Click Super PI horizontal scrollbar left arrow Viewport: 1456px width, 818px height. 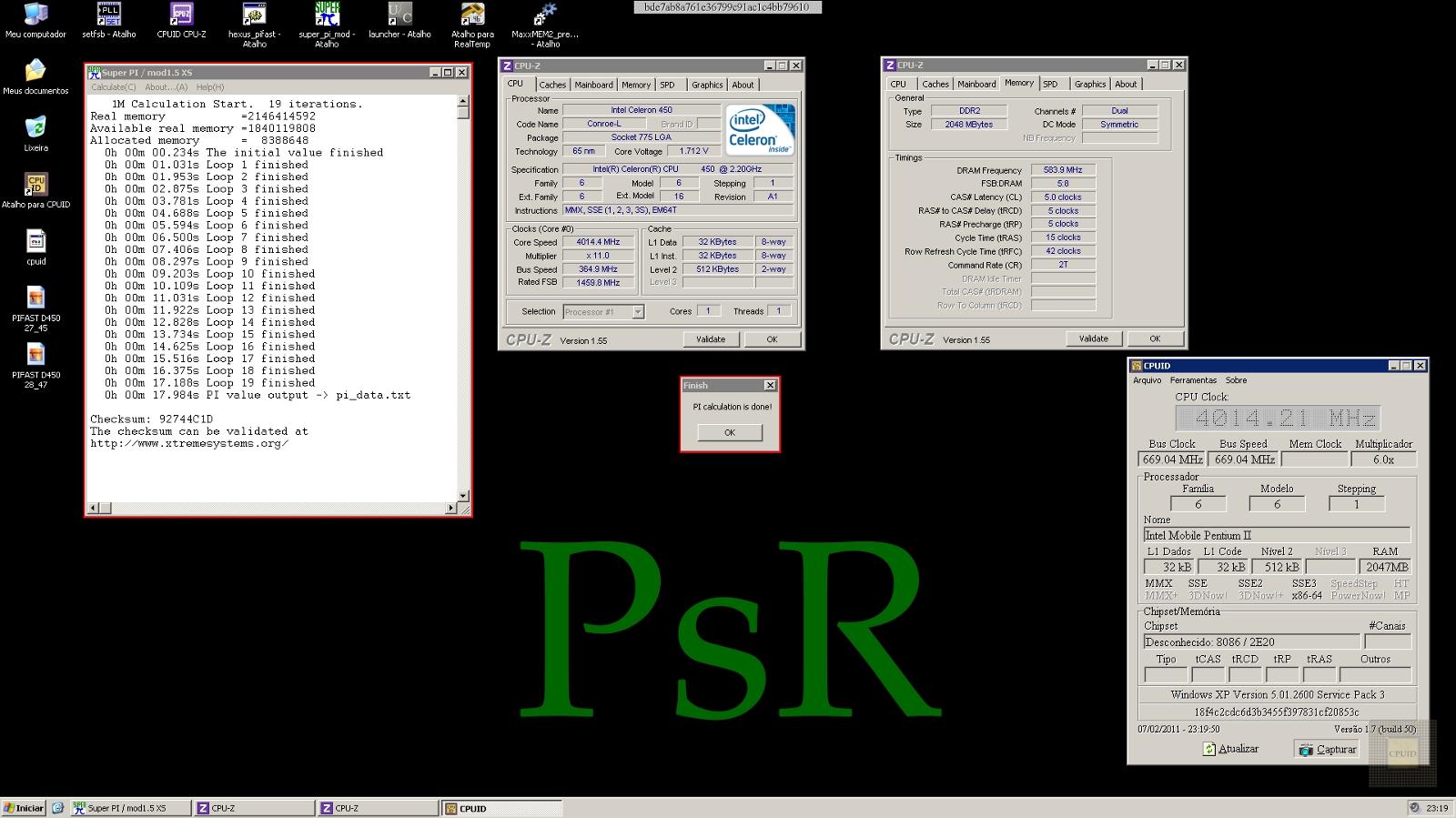pyautogui.click(x=93, y=509)
